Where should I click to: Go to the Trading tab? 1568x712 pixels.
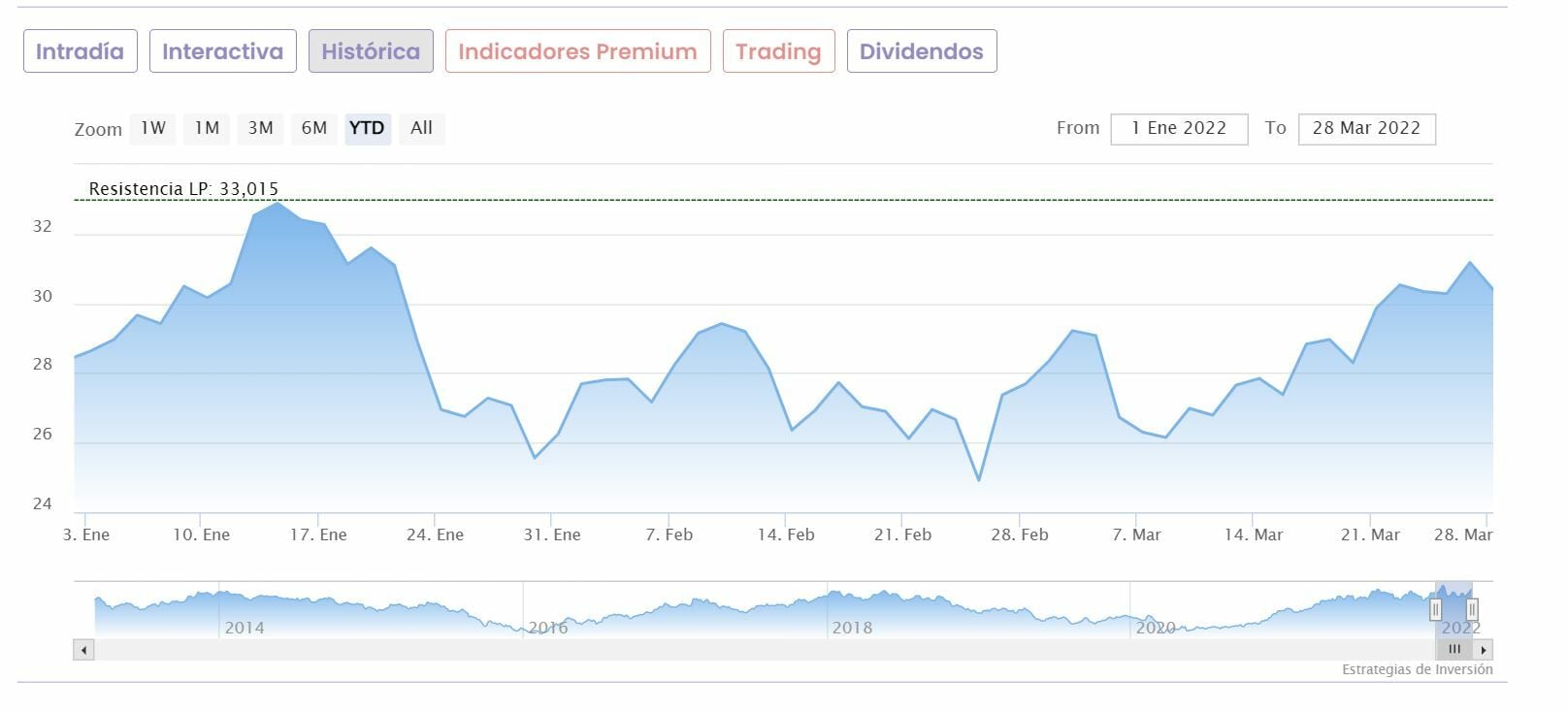tap(778, 51)
